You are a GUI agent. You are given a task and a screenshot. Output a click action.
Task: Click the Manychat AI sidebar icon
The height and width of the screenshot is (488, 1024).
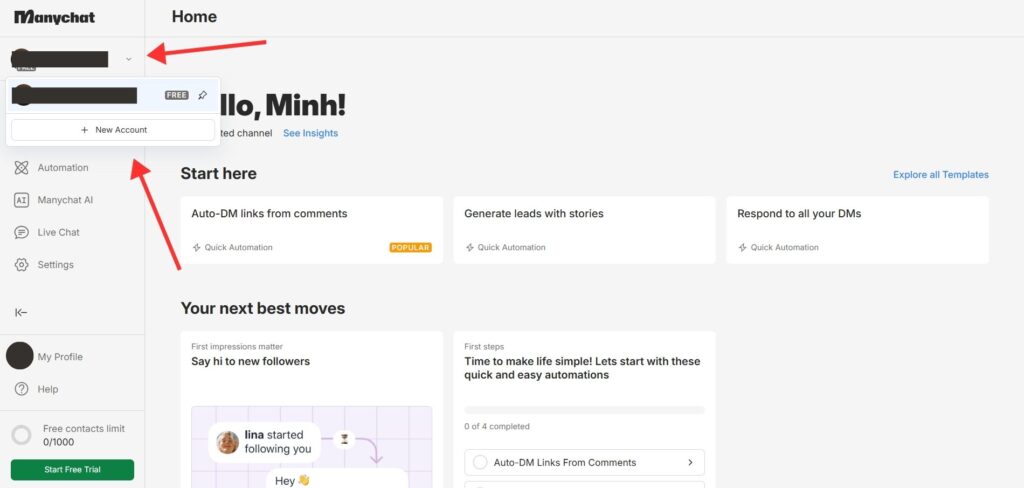click(22, 200)
